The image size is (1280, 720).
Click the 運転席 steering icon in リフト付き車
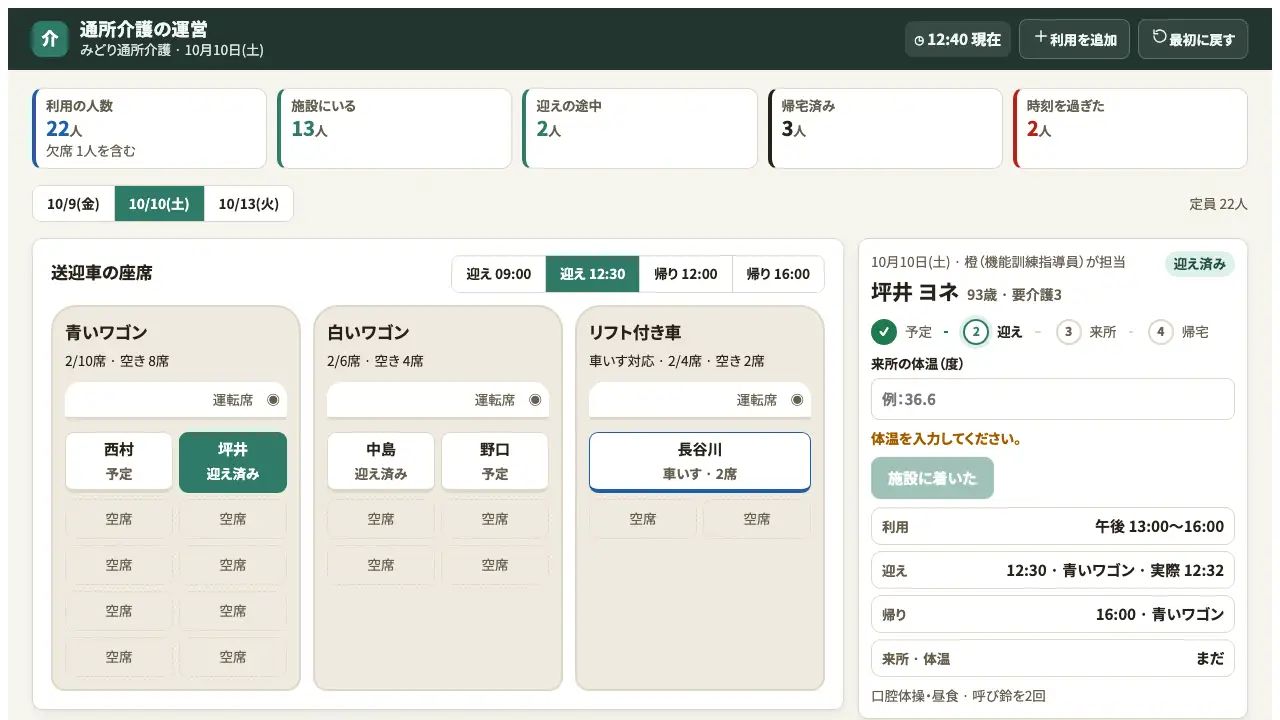point(797,400)
